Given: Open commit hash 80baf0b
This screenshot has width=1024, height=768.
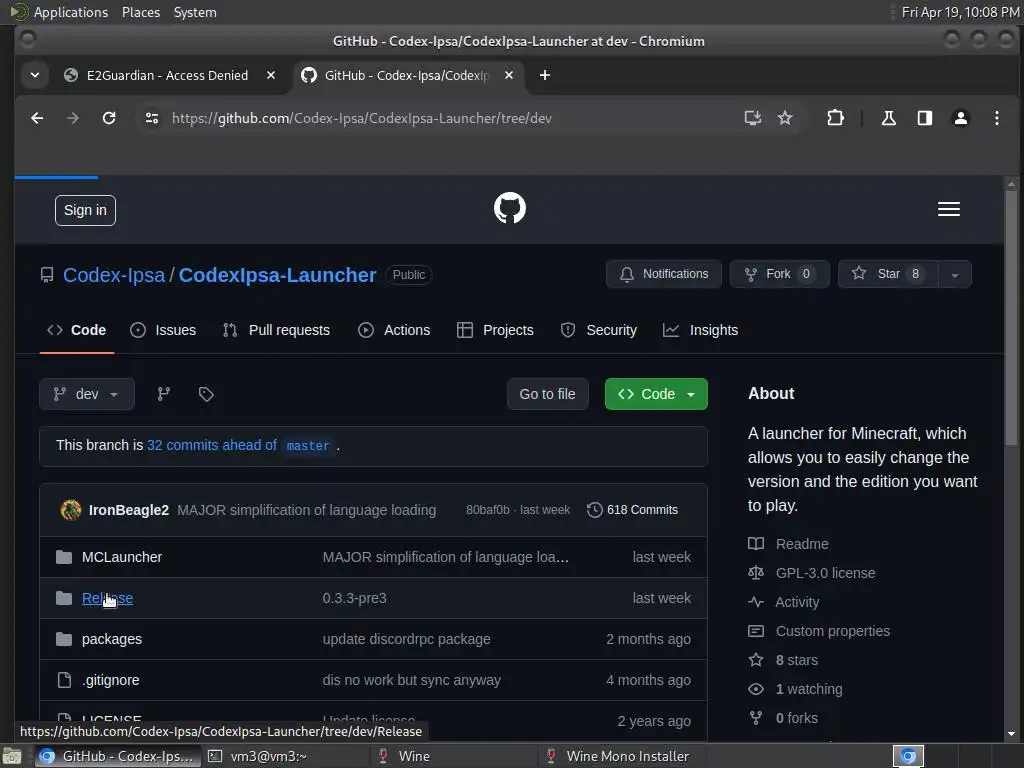Looking at the screenshot, I should click(x=487, y=510).
